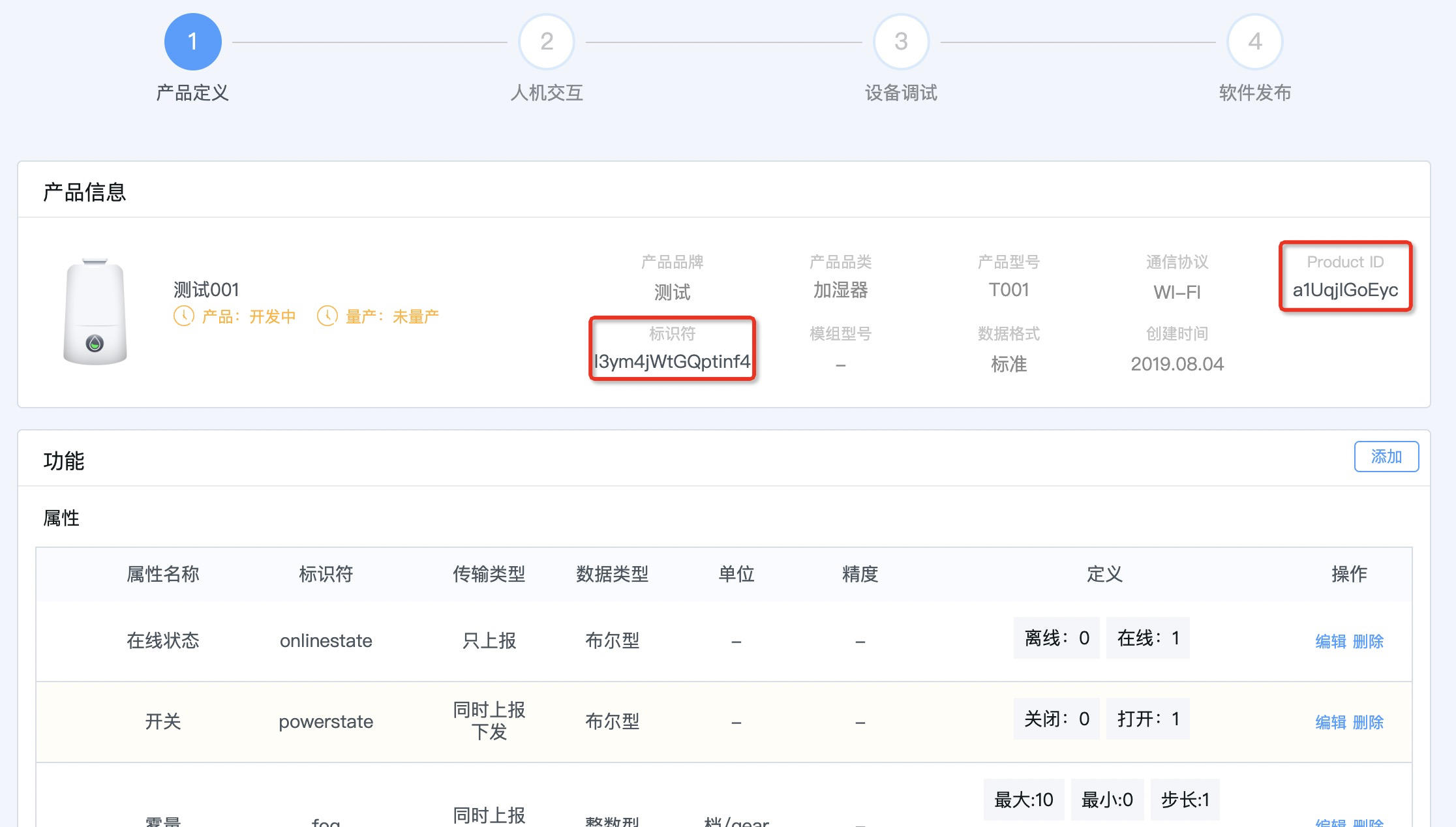Click the 离线：0 definition tag
The height and width of the screenshot is (827, 1456).
tap(1056, 638)
